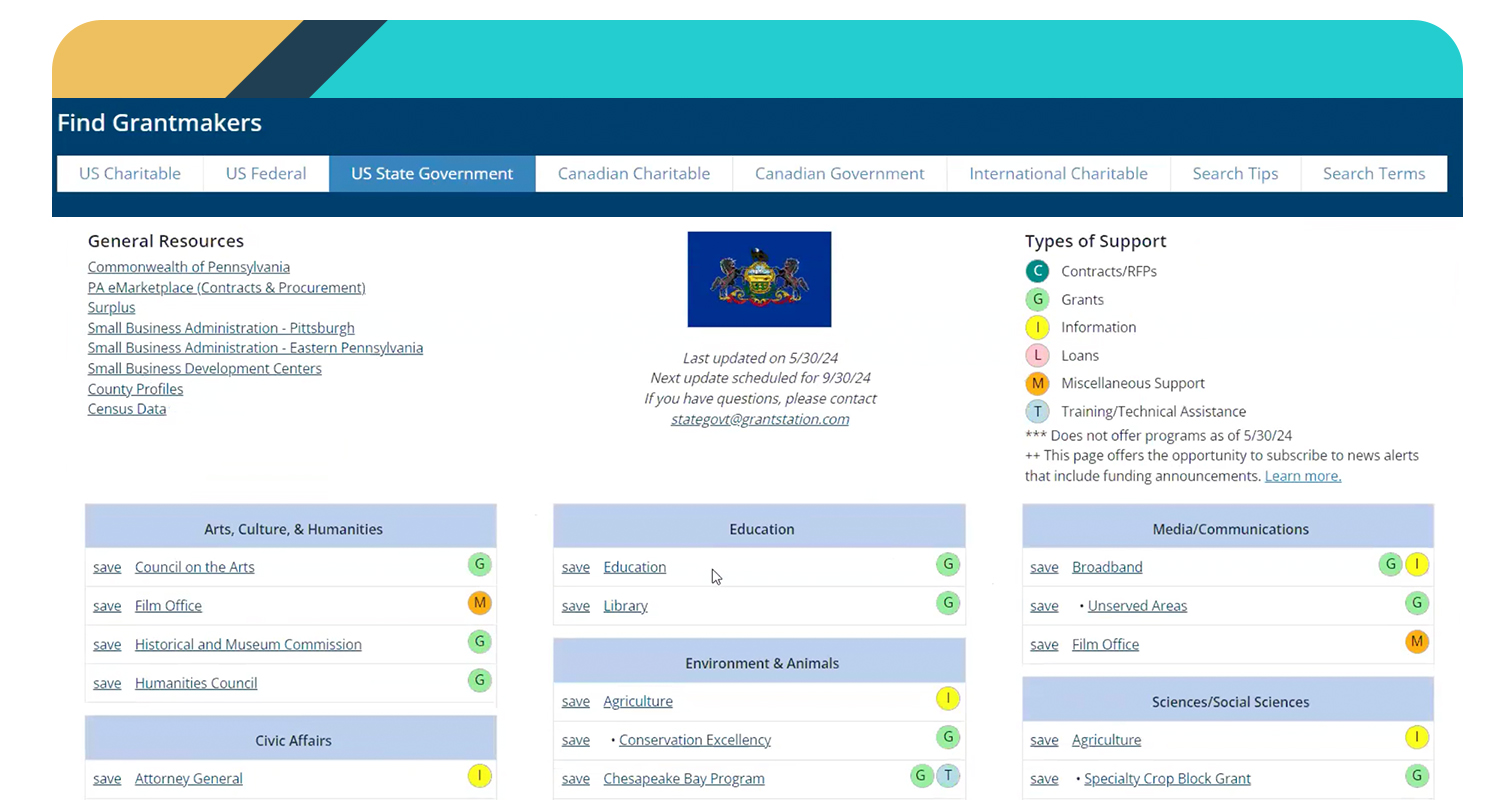Click the Grants badge beside Conservation Excellency

948,738
